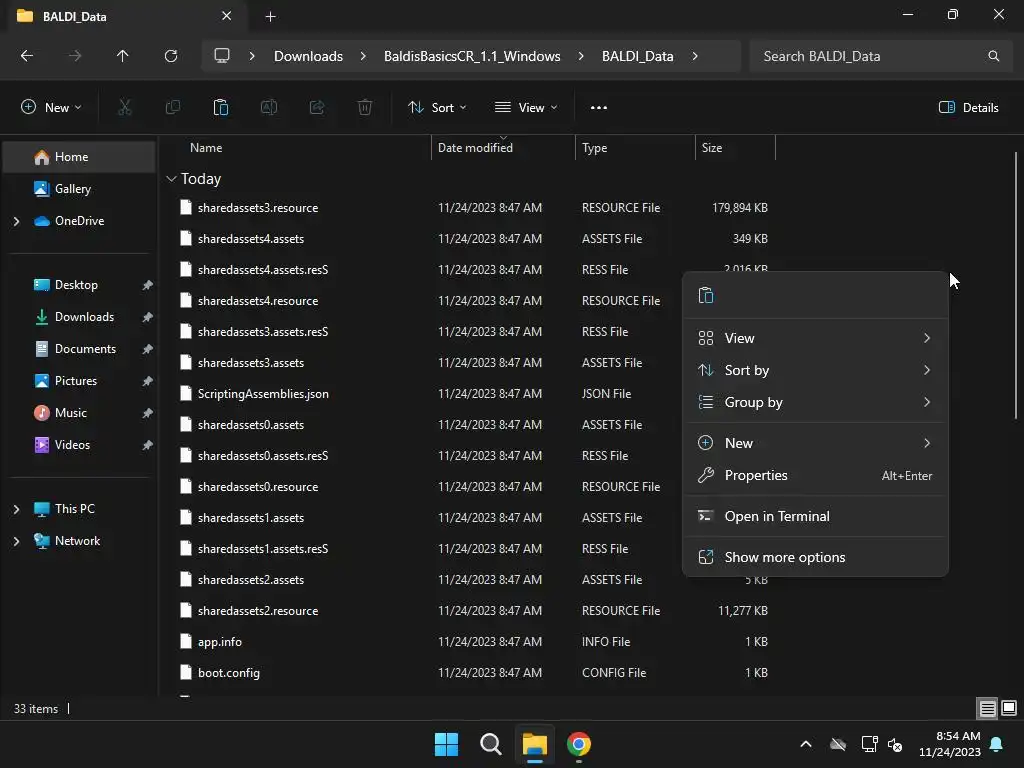Image resolution: width=1024 pixels, height=768 pixels.
Task: Open Windows Start menu
Action: [x=447, y=744]
